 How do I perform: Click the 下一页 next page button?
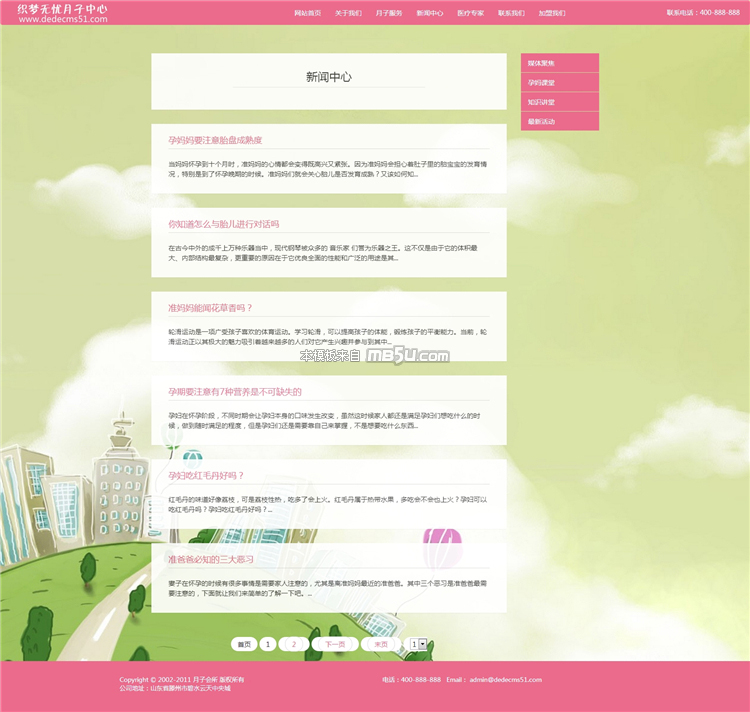(335, 645)
